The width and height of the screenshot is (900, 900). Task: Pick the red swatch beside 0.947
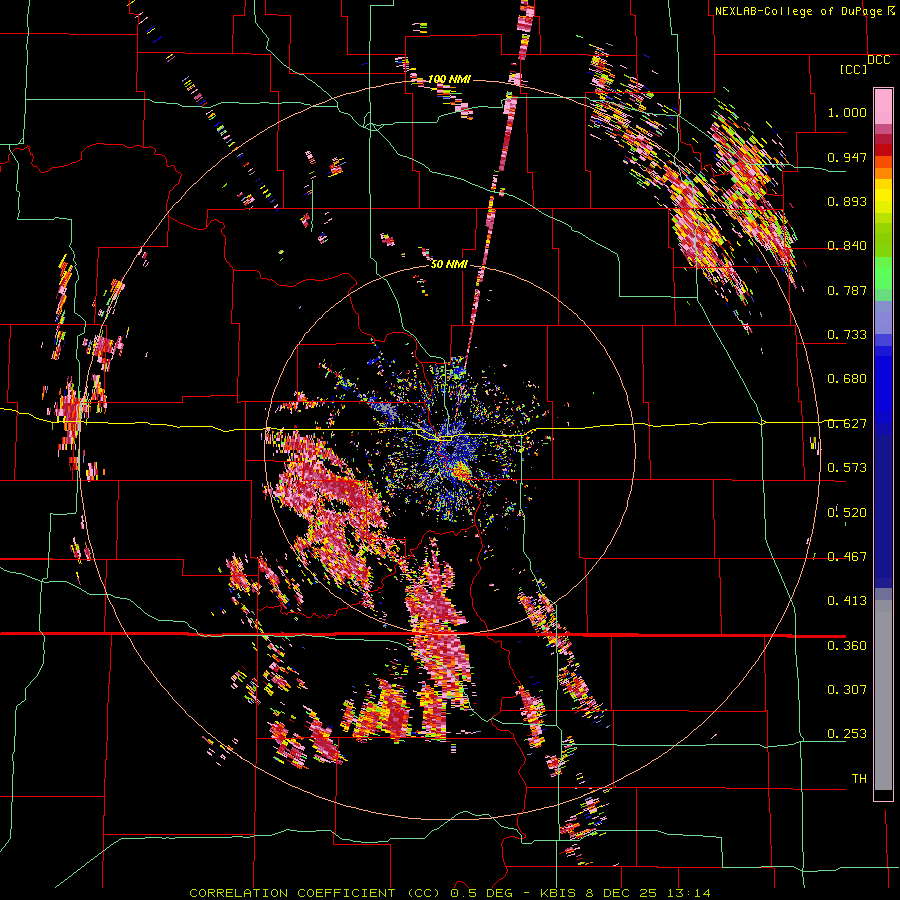click(883, 150)
